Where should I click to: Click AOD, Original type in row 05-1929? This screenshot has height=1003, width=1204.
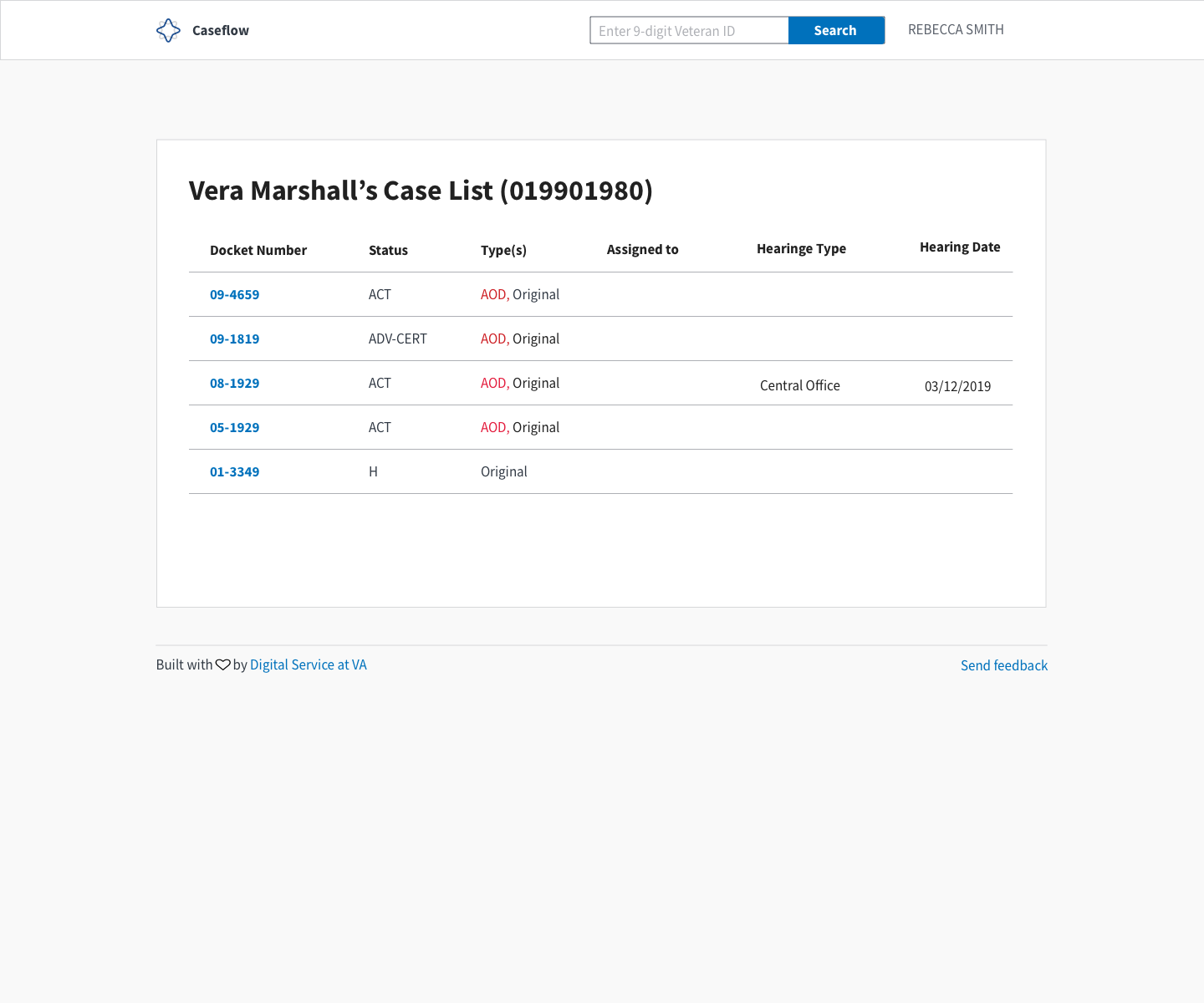pyautogui.click(x=520, y=427)
